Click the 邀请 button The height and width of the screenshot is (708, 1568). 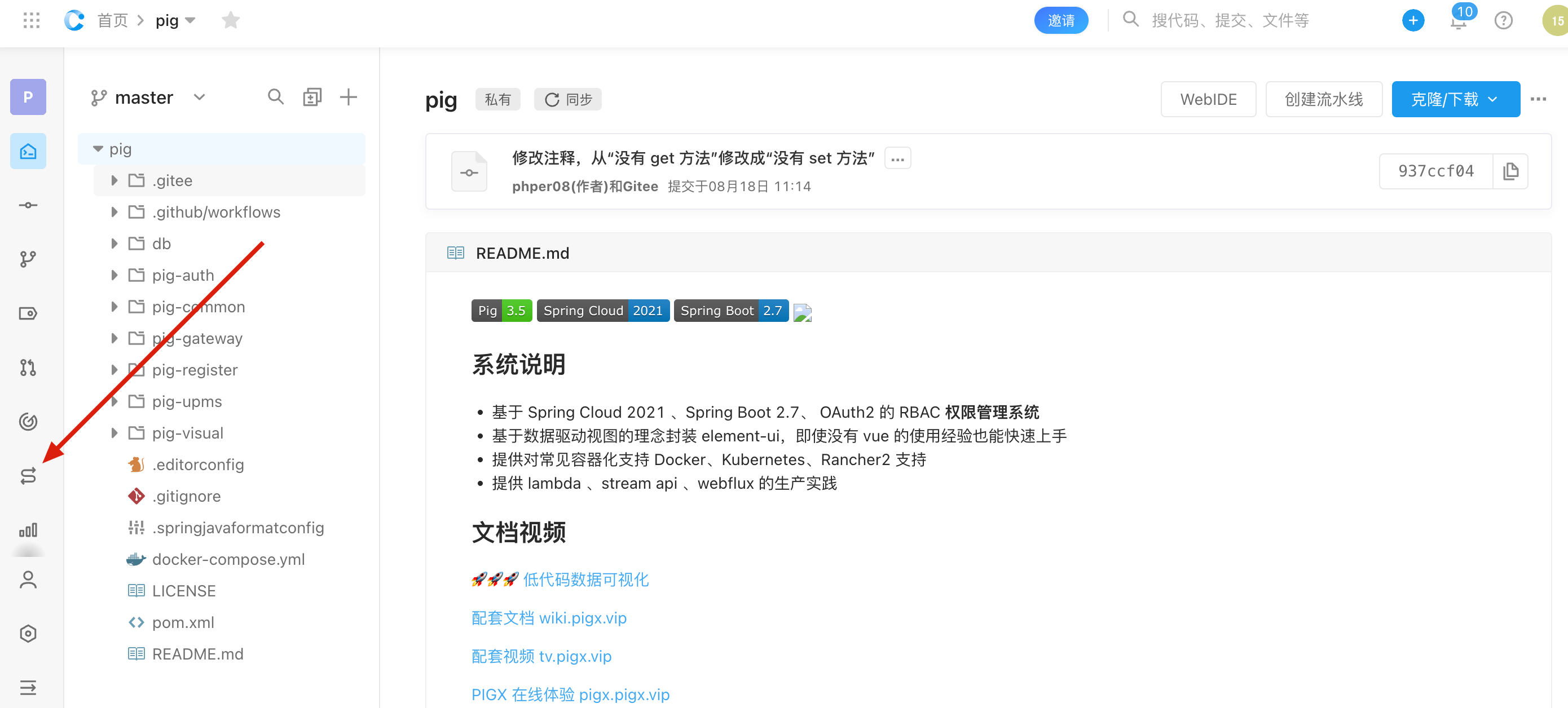pyautogui.click(x=1061, y=21)
